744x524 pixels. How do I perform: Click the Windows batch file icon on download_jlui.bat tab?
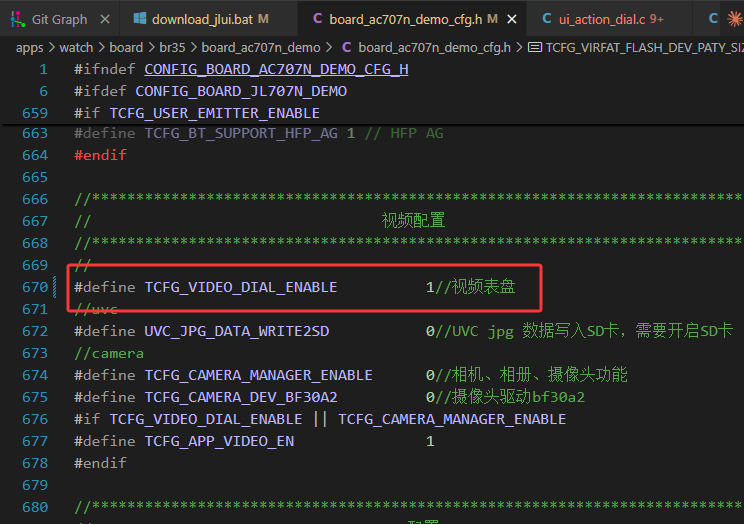pyautogui.click(x=140, y=19)
